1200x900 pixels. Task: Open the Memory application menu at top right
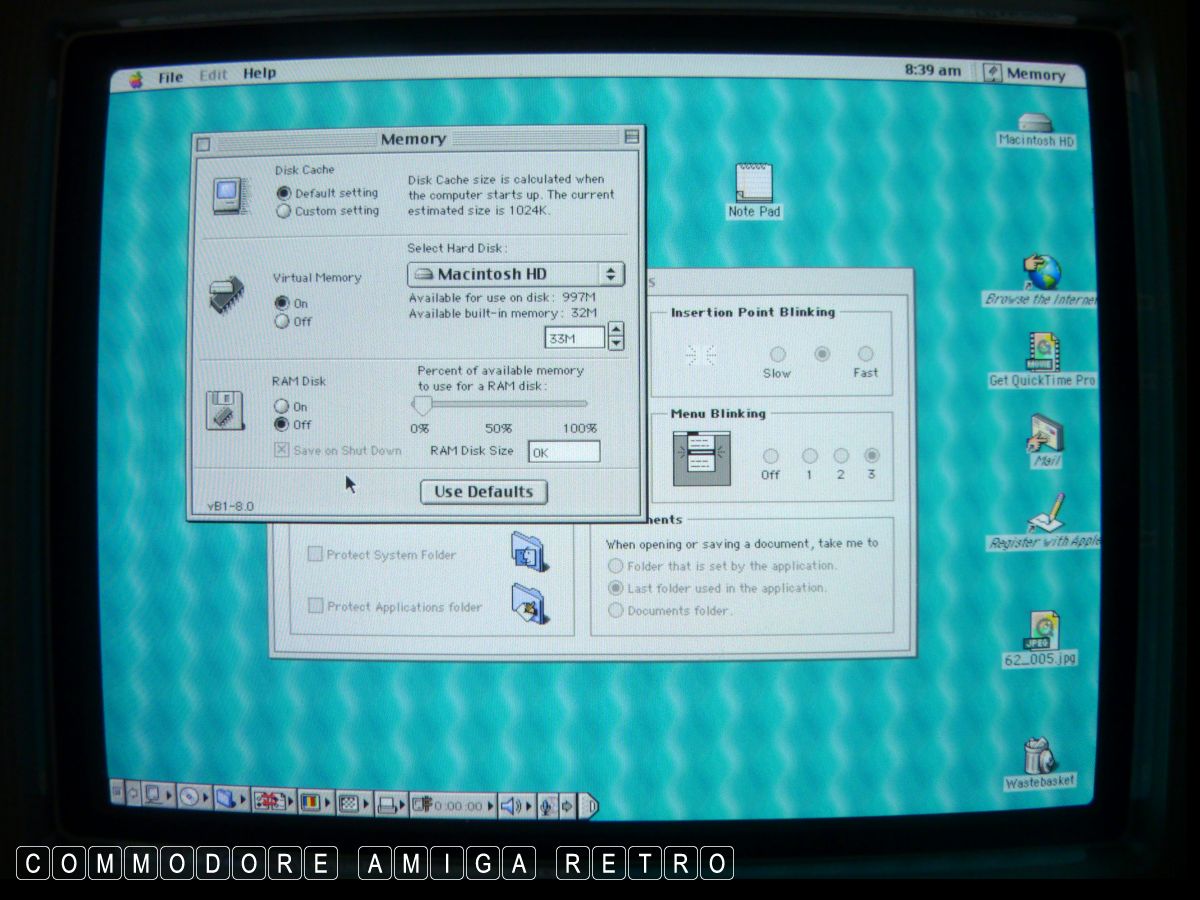coord(1024,73)
